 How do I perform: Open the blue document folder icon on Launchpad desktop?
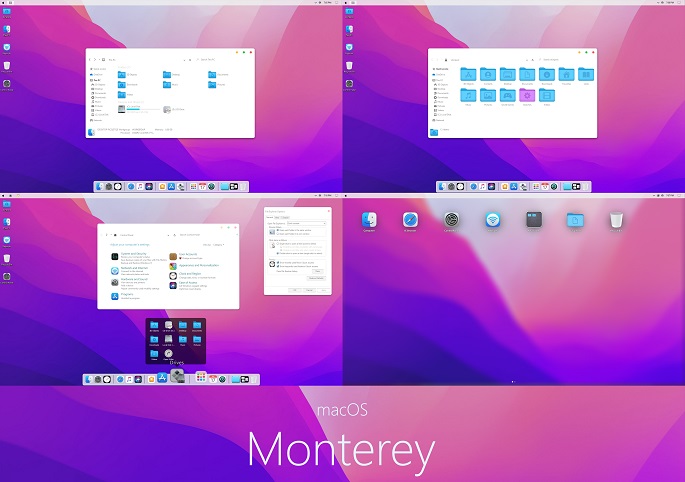click(575, 220)
